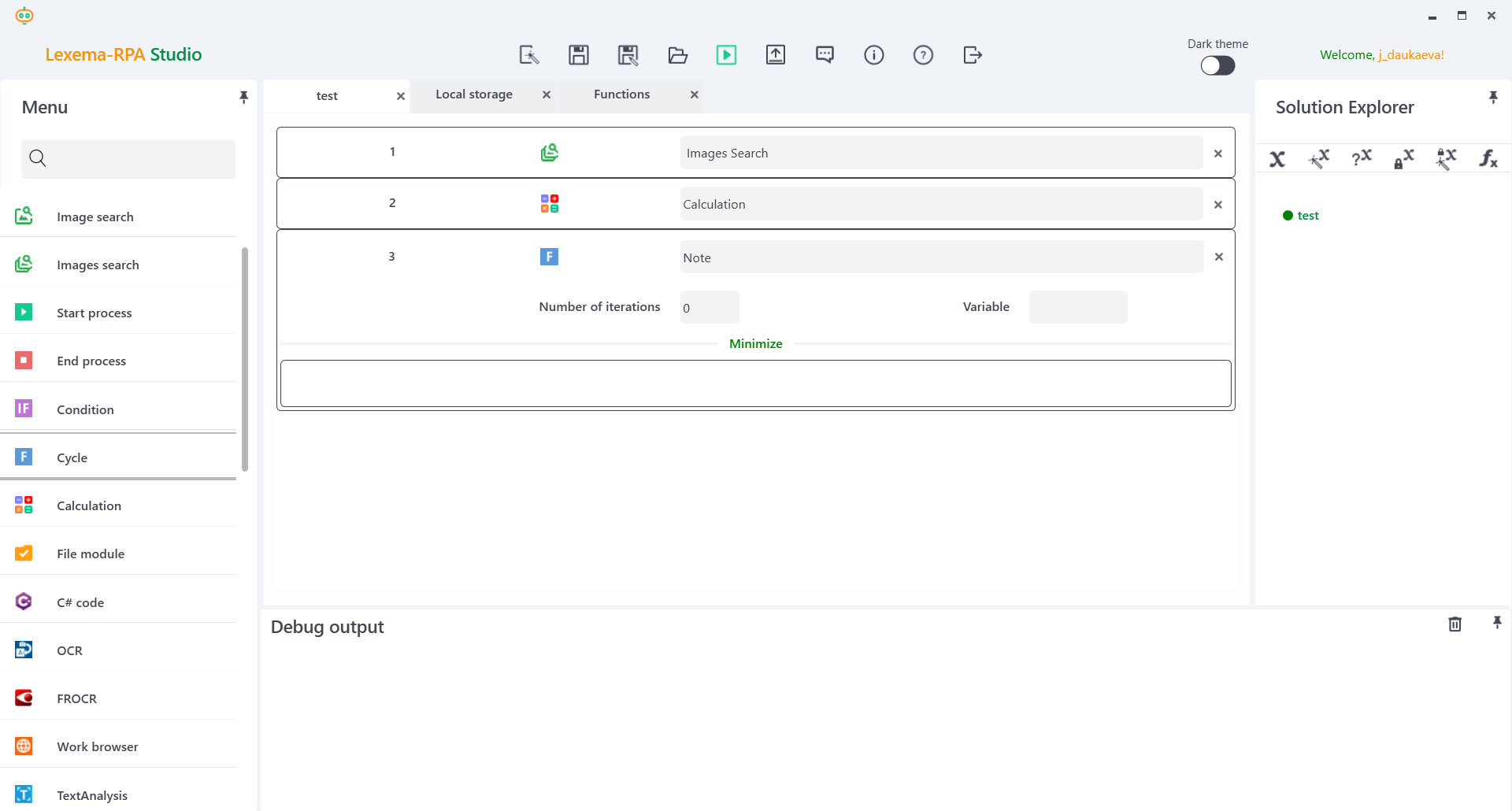Click the Calculation note field
The image size is (1512, 811).
pos(941,204)
